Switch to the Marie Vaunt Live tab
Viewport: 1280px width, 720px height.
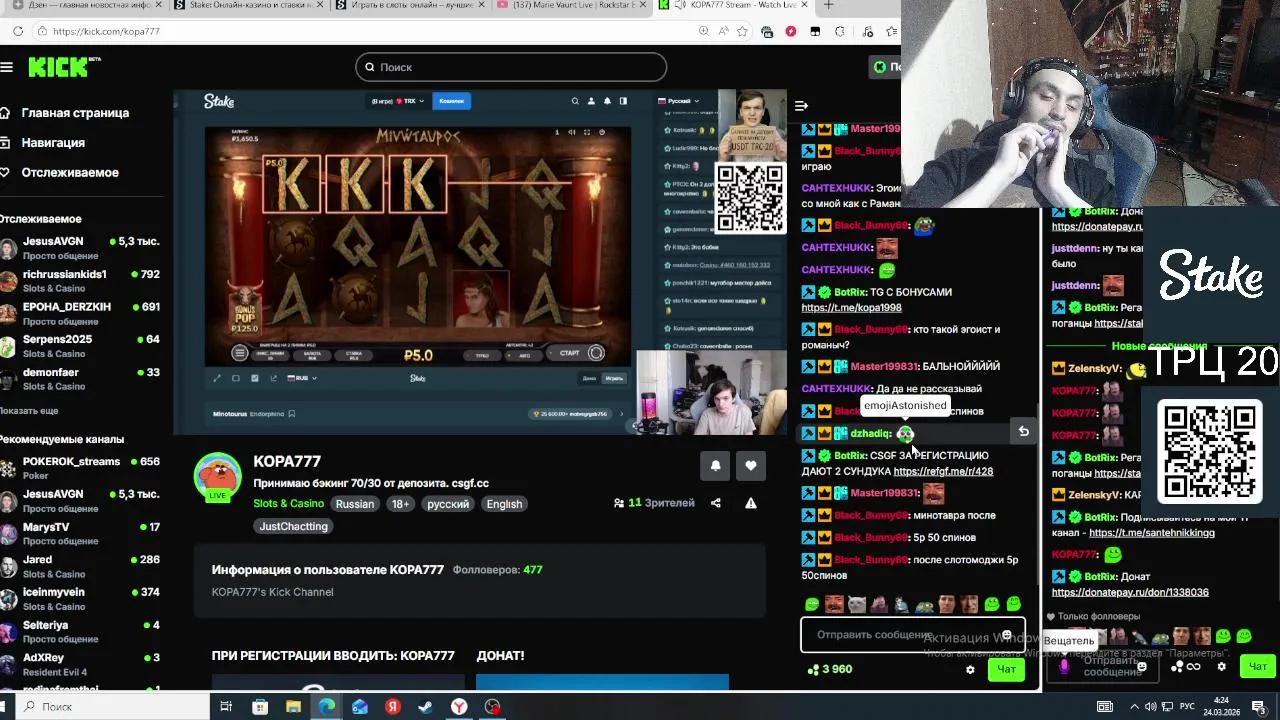[x=572, y=5]
